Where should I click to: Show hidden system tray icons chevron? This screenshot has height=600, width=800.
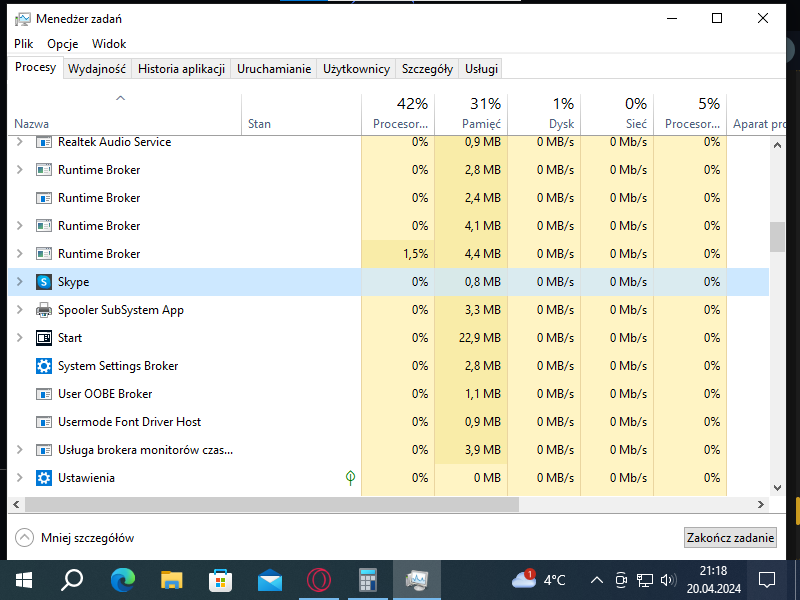pos(596,580)
